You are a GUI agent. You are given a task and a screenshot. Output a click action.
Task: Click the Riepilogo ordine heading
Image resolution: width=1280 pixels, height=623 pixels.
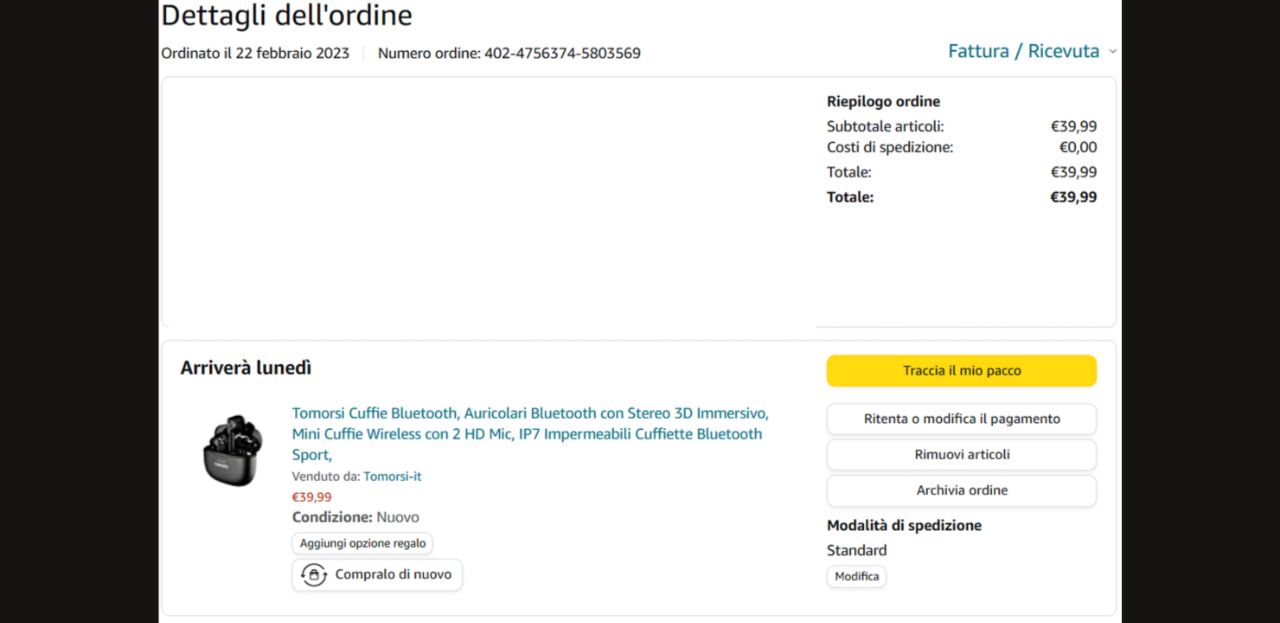pyautogui.click(x=883, y=101)
